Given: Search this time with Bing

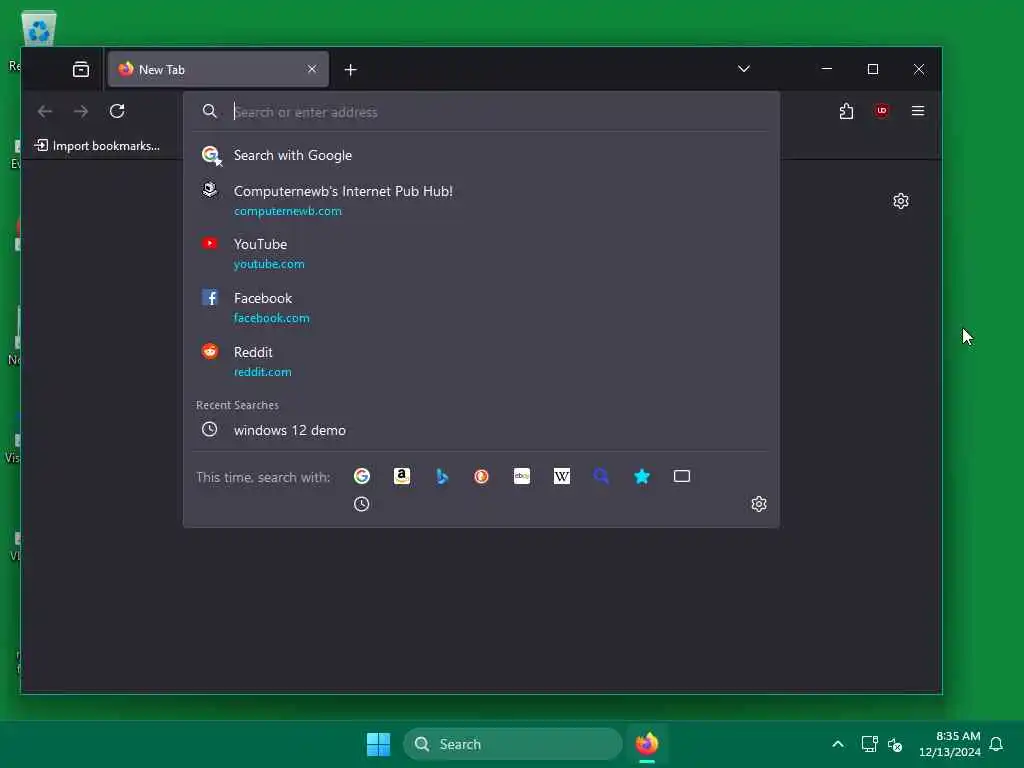Looking at the screenshot, I should point(442,477).
